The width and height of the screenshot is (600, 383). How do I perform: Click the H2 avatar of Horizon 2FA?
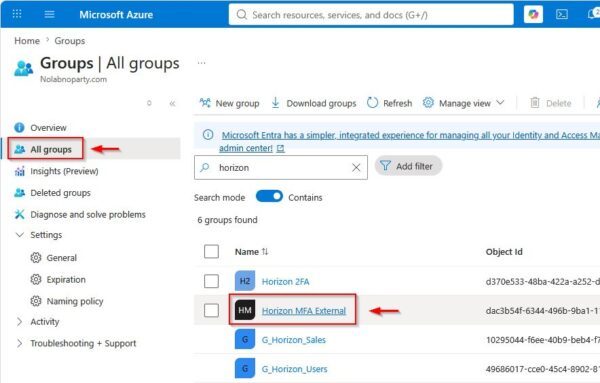click(x=245, y=281)
